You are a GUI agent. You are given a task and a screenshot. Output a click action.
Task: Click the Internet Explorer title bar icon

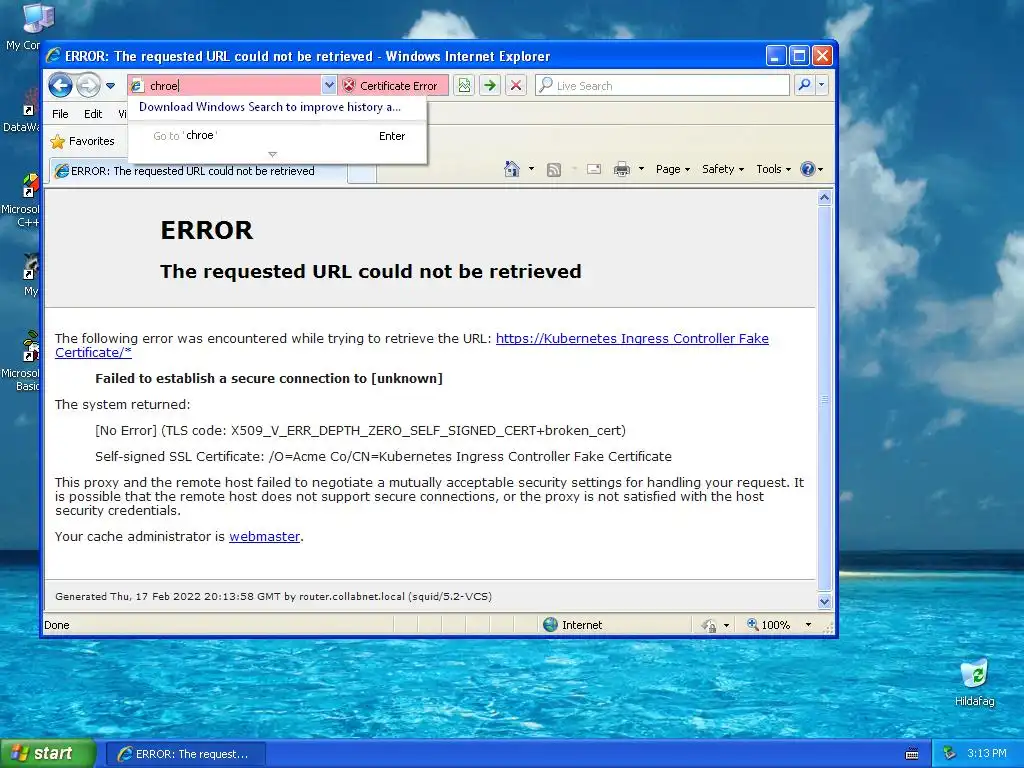[54, 56]
